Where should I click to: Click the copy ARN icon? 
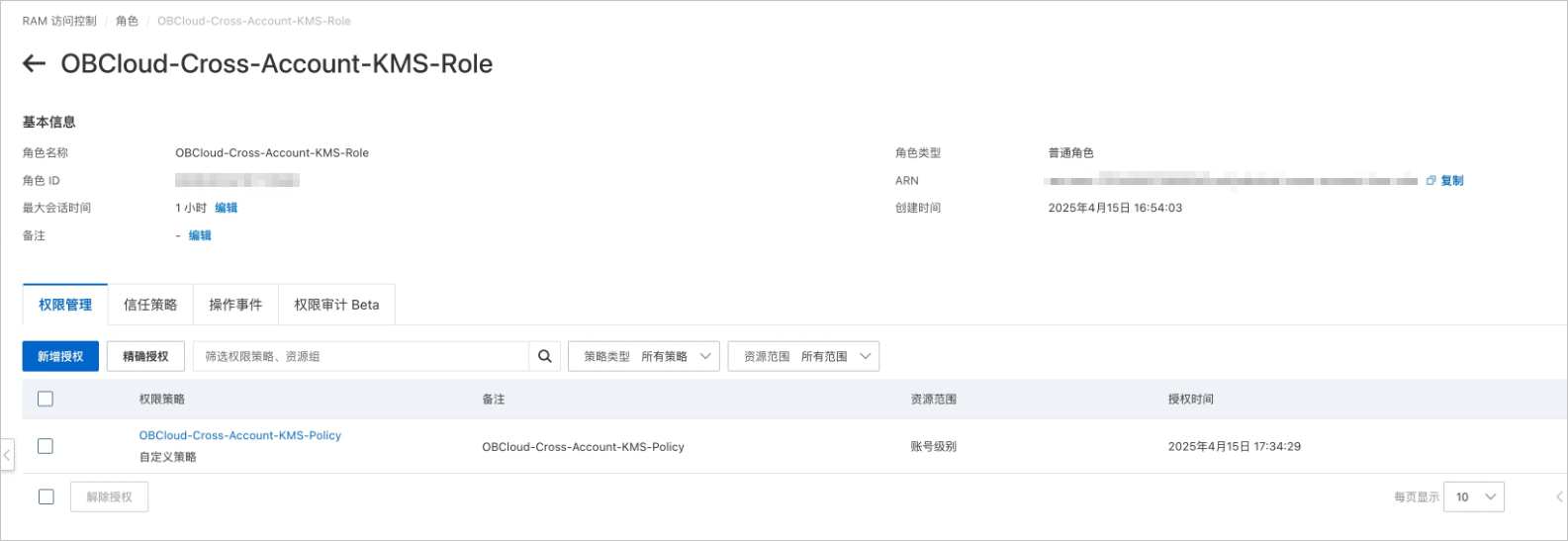click(x=1430, y=181)
